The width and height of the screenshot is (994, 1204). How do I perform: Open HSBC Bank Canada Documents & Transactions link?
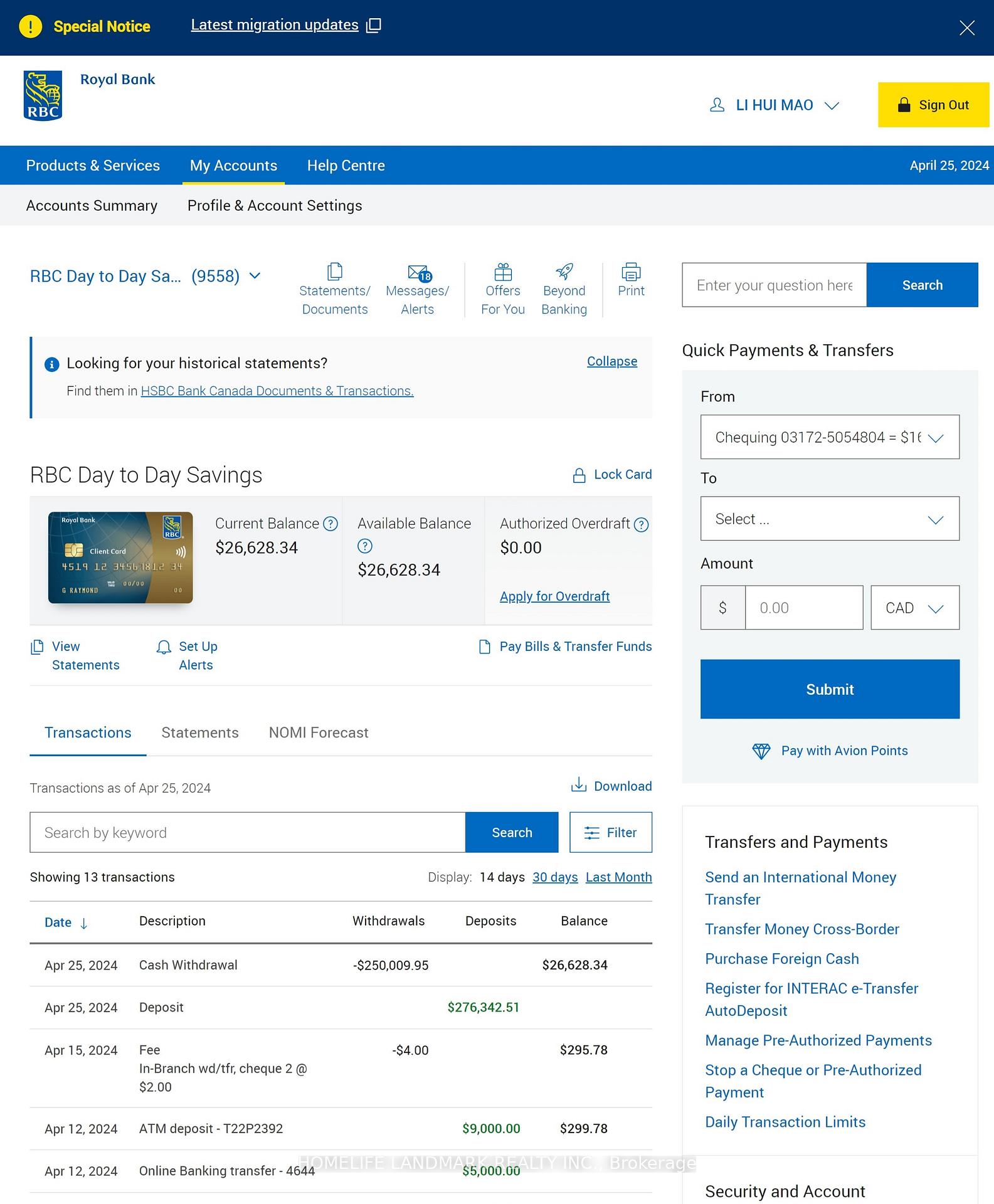pos(277,391)
